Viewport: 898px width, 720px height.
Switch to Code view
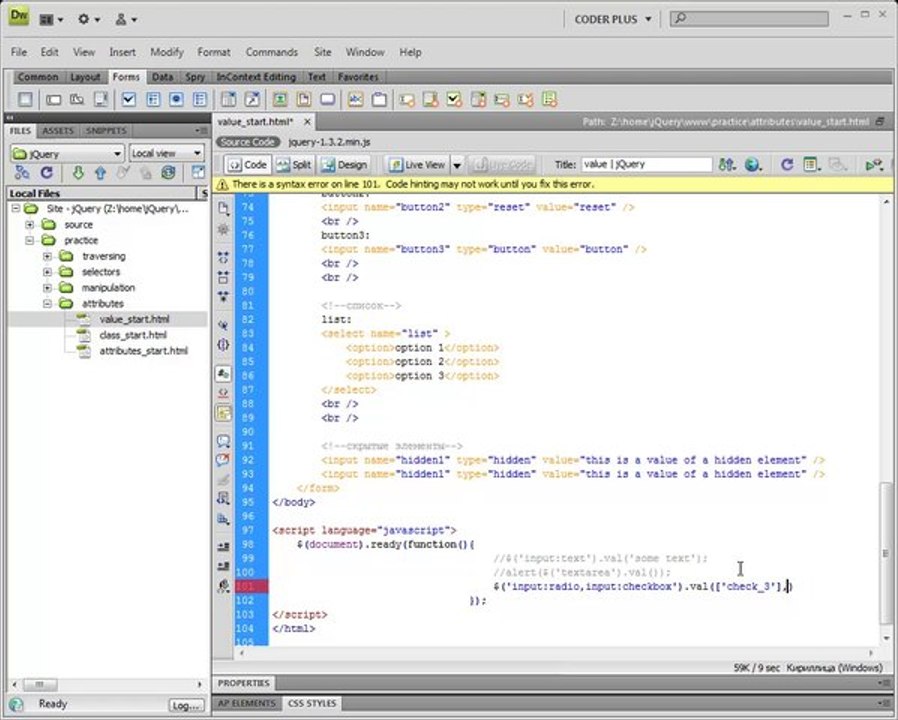(x=248, y=165)
